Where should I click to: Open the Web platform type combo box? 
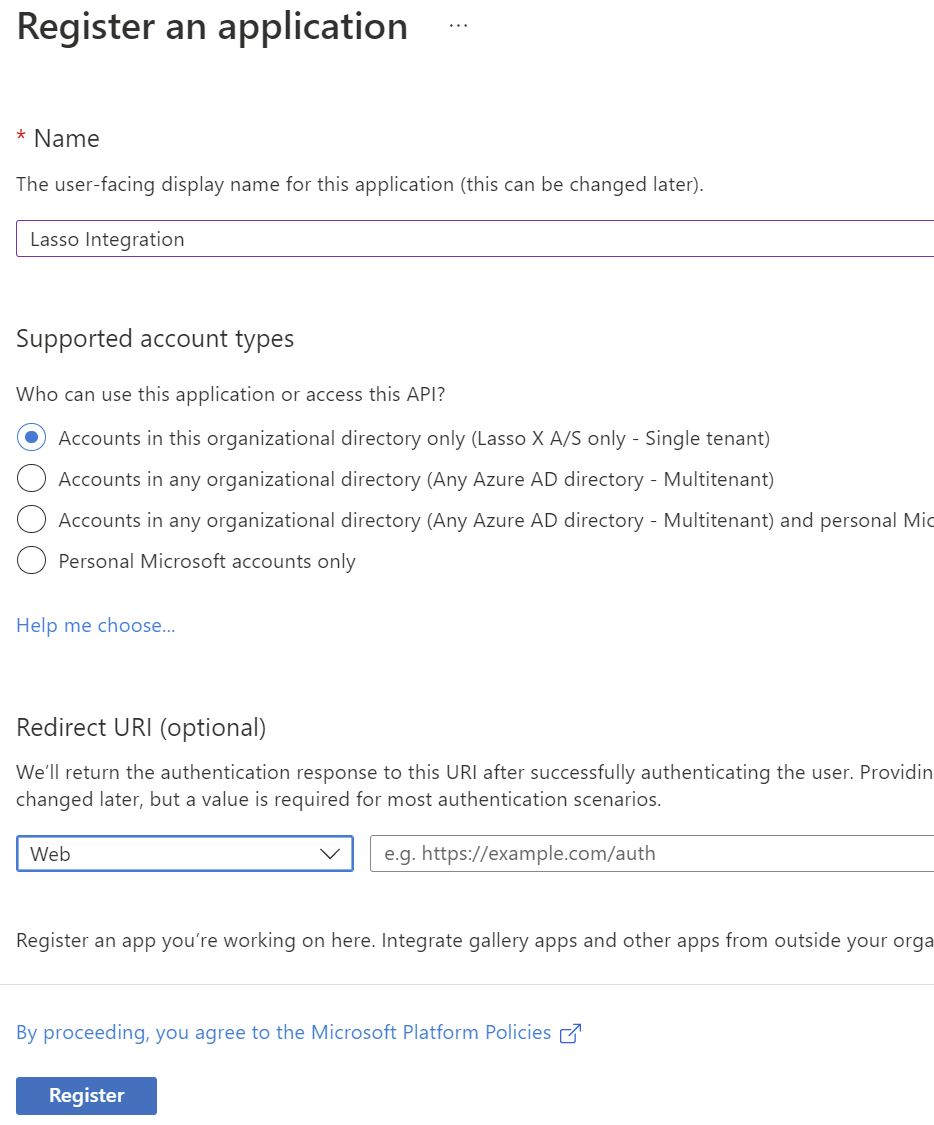point(185,854)
